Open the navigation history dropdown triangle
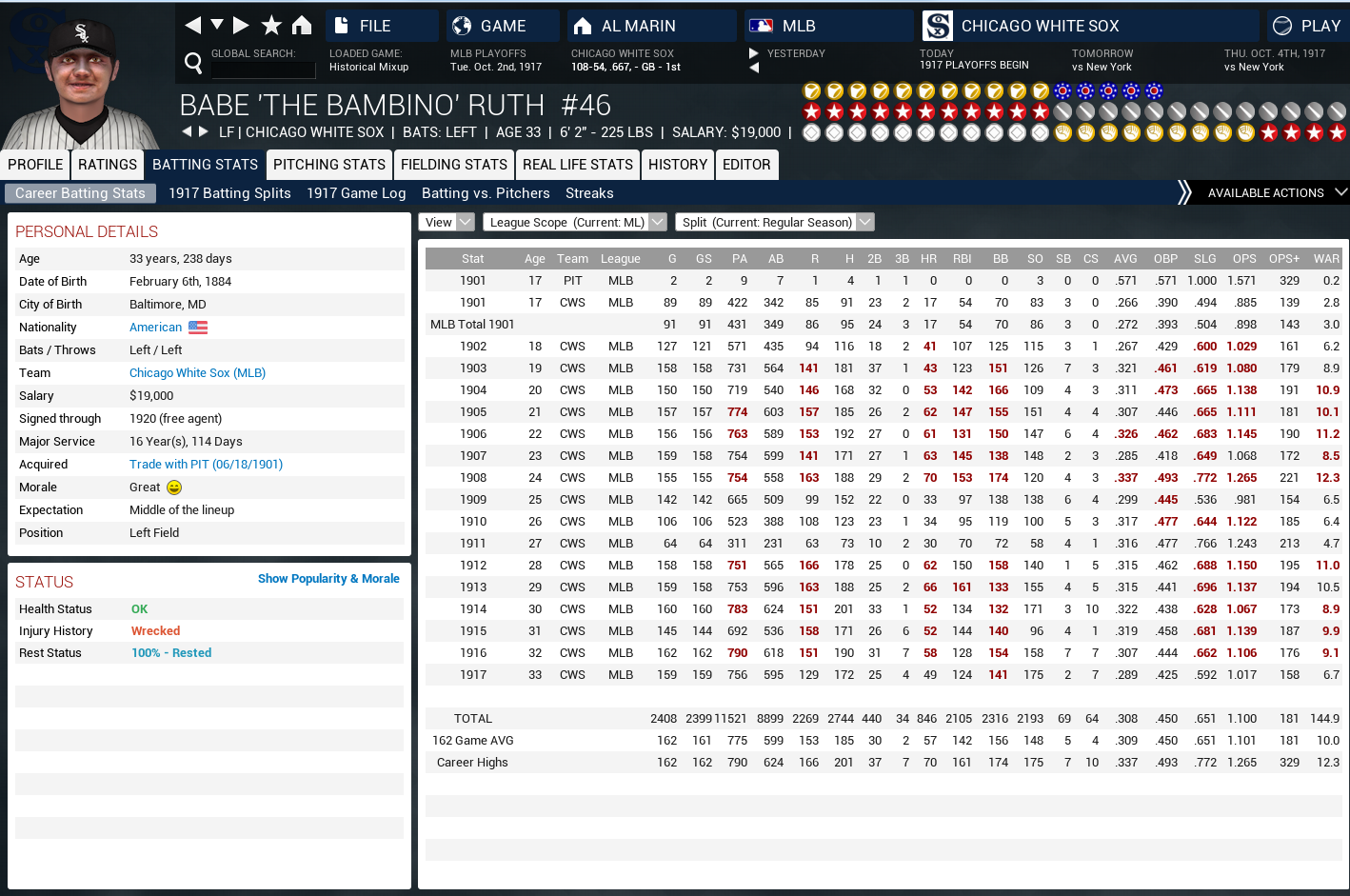The height and width of the screenshot is (896, 1350). tap(217, 24)
